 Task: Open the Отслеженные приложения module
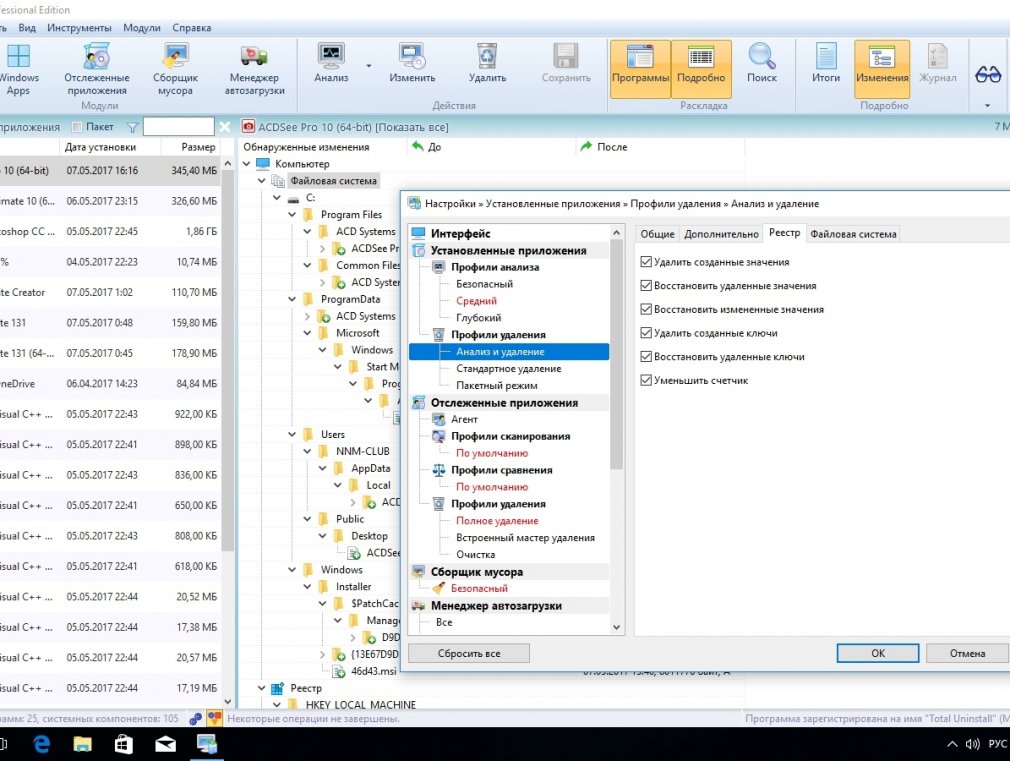(x=97, y=70)
